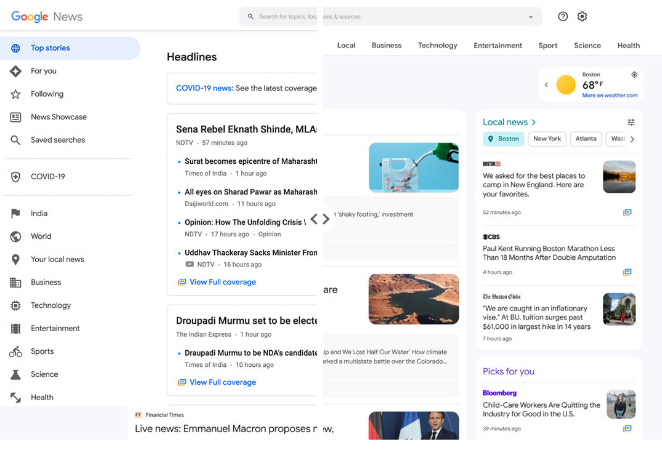Open Sena Rebel Eknath Shinde headline
Viewport: 662px width, 449px height.
point(246,129)
